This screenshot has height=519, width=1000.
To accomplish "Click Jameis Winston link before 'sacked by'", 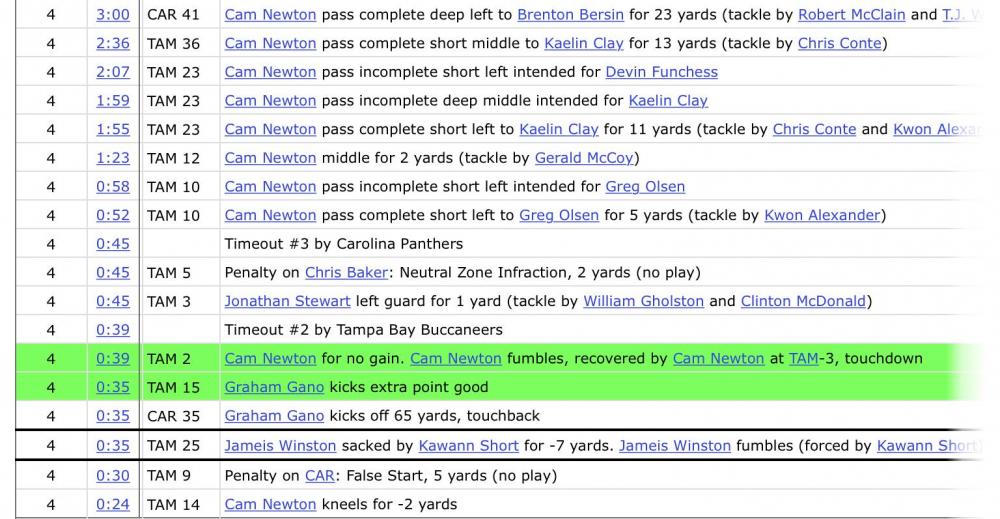I will click(x=280, y=446).
